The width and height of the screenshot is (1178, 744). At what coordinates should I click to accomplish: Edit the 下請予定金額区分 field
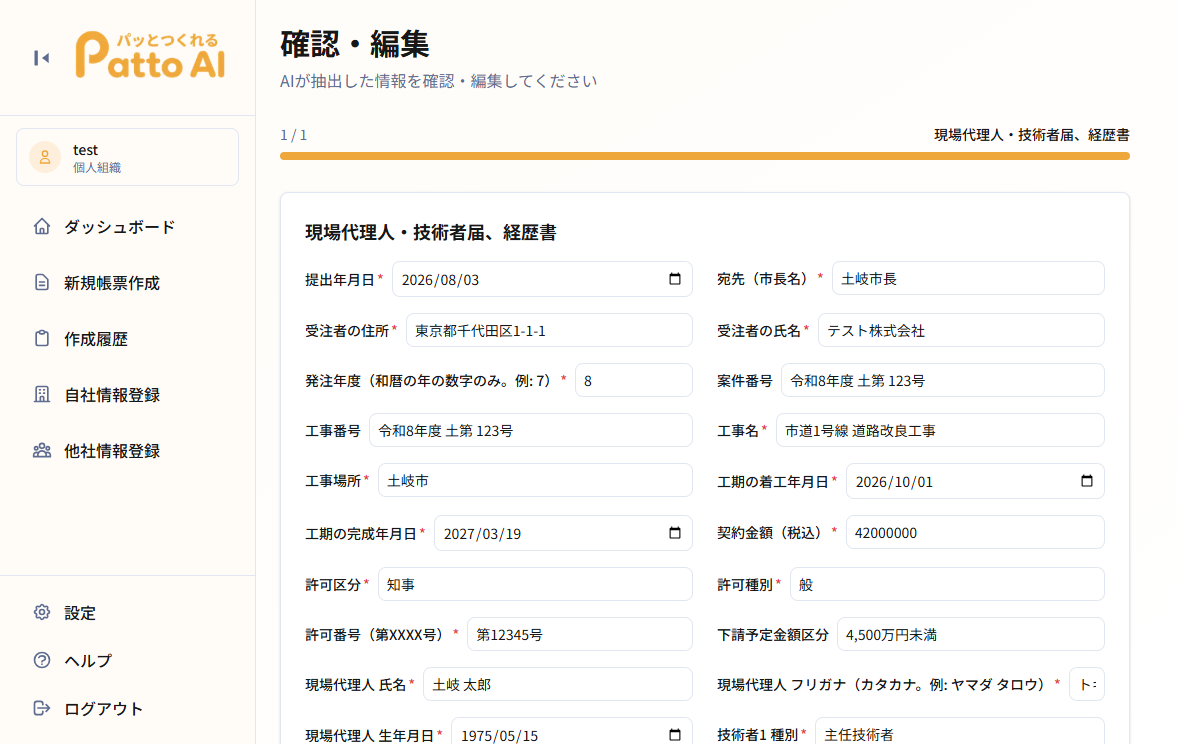pos(971,634)
